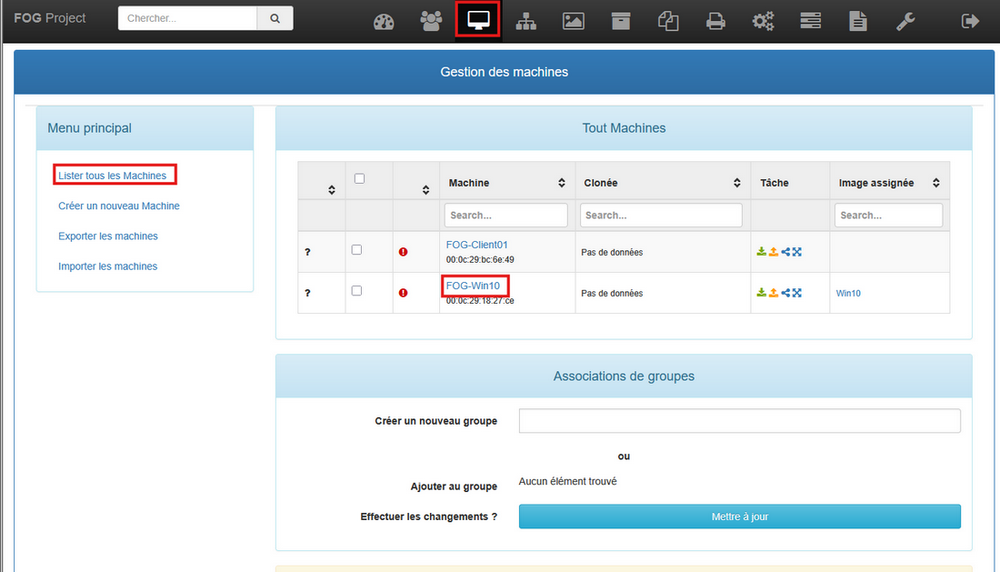The height and width of the screenshot is (572, 1000).
Task: Click orange capture arrow for FOG-Client01
Action: [773, 252]
